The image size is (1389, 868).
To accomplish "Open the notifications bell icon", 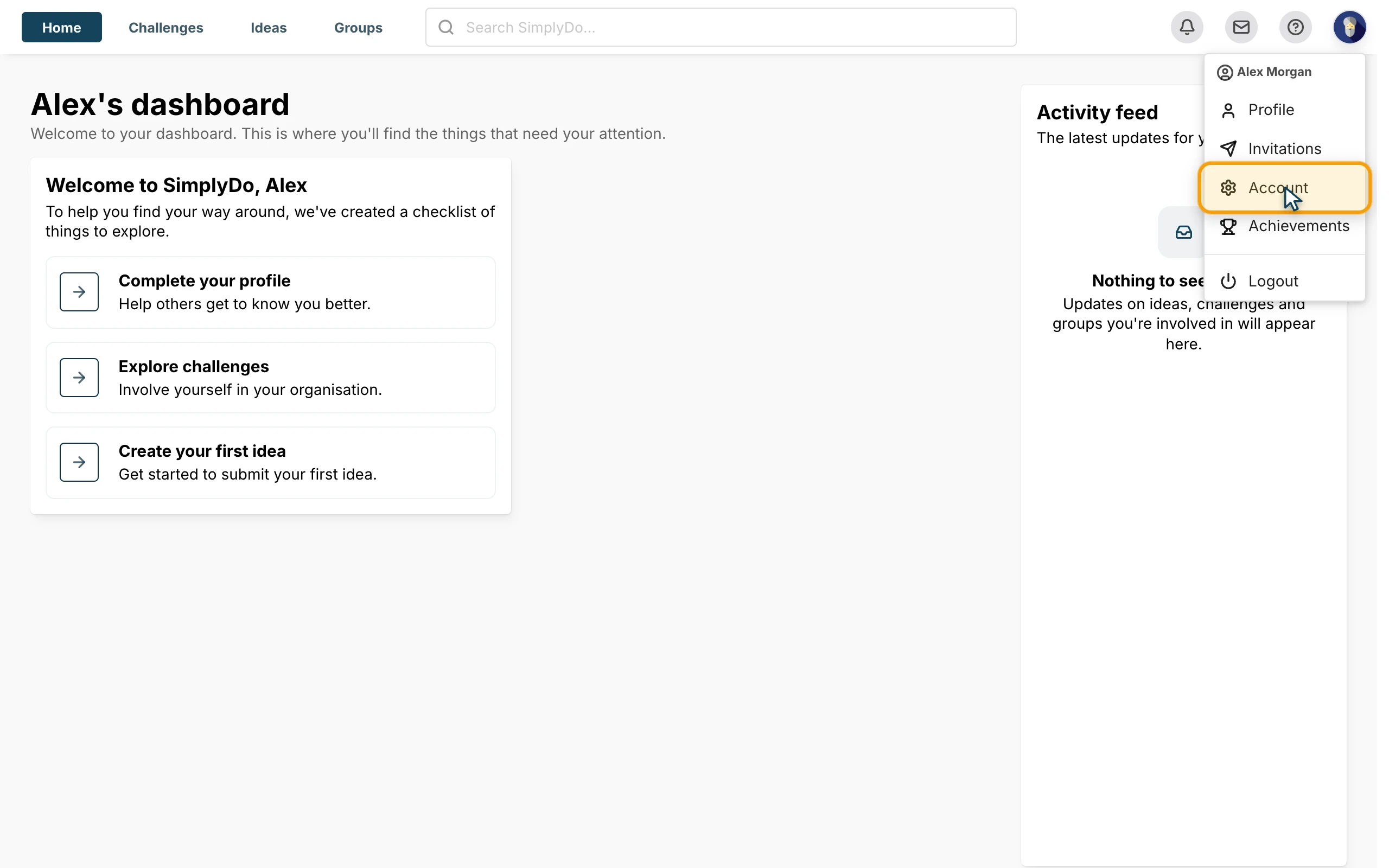I will (x=1187, y=27).
